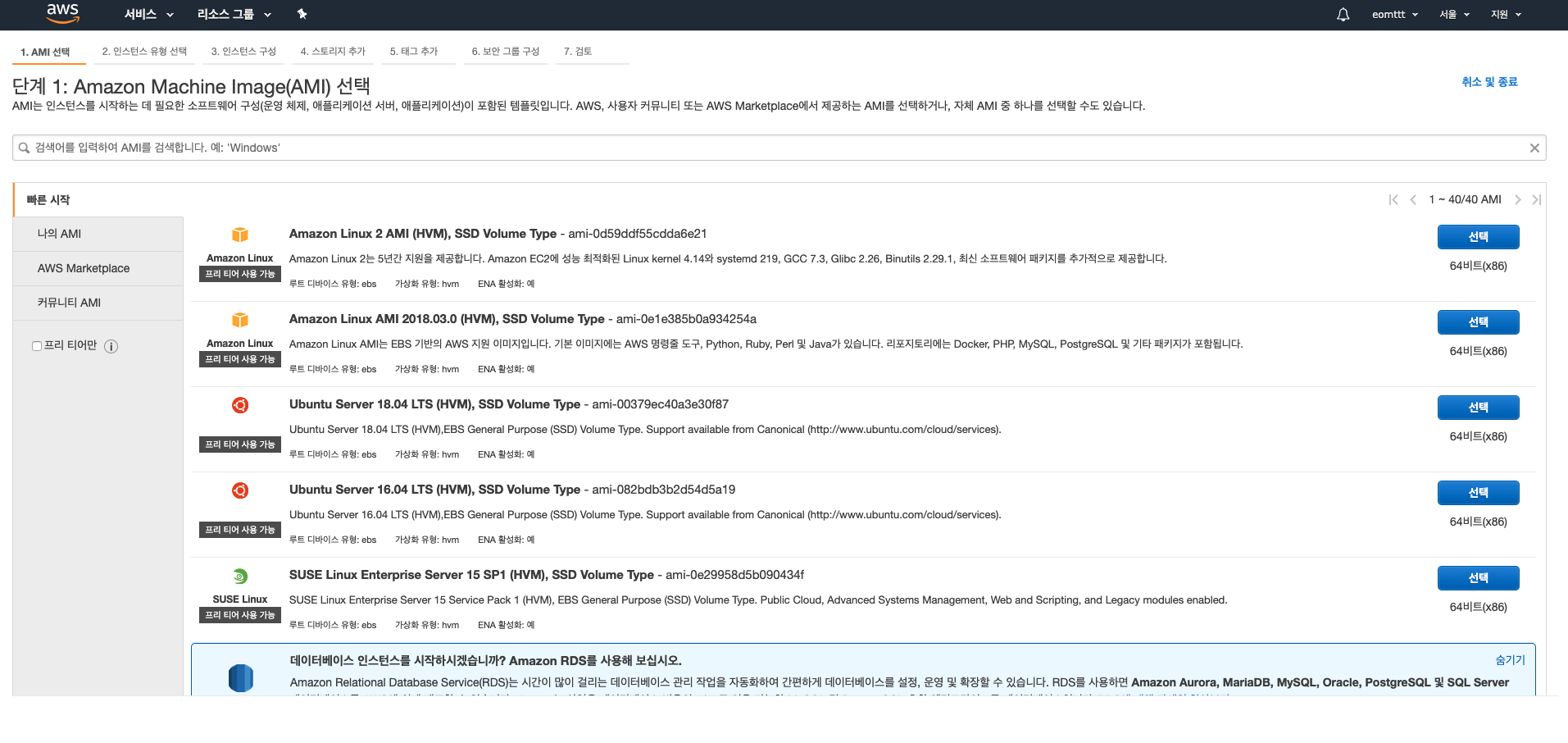The height and width of the screenshot is (743, 1568).
Task: Enable the free tier only checkbox
Action: (37, 346)
